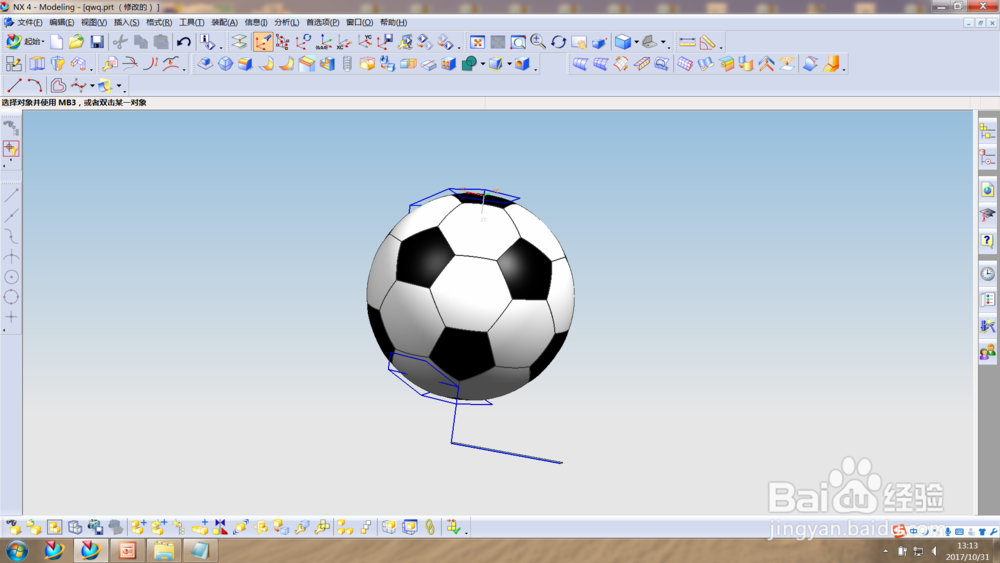Screen dimensions: 1000x563
Task: Click the undo arrow icon
Action: [184, 42]
